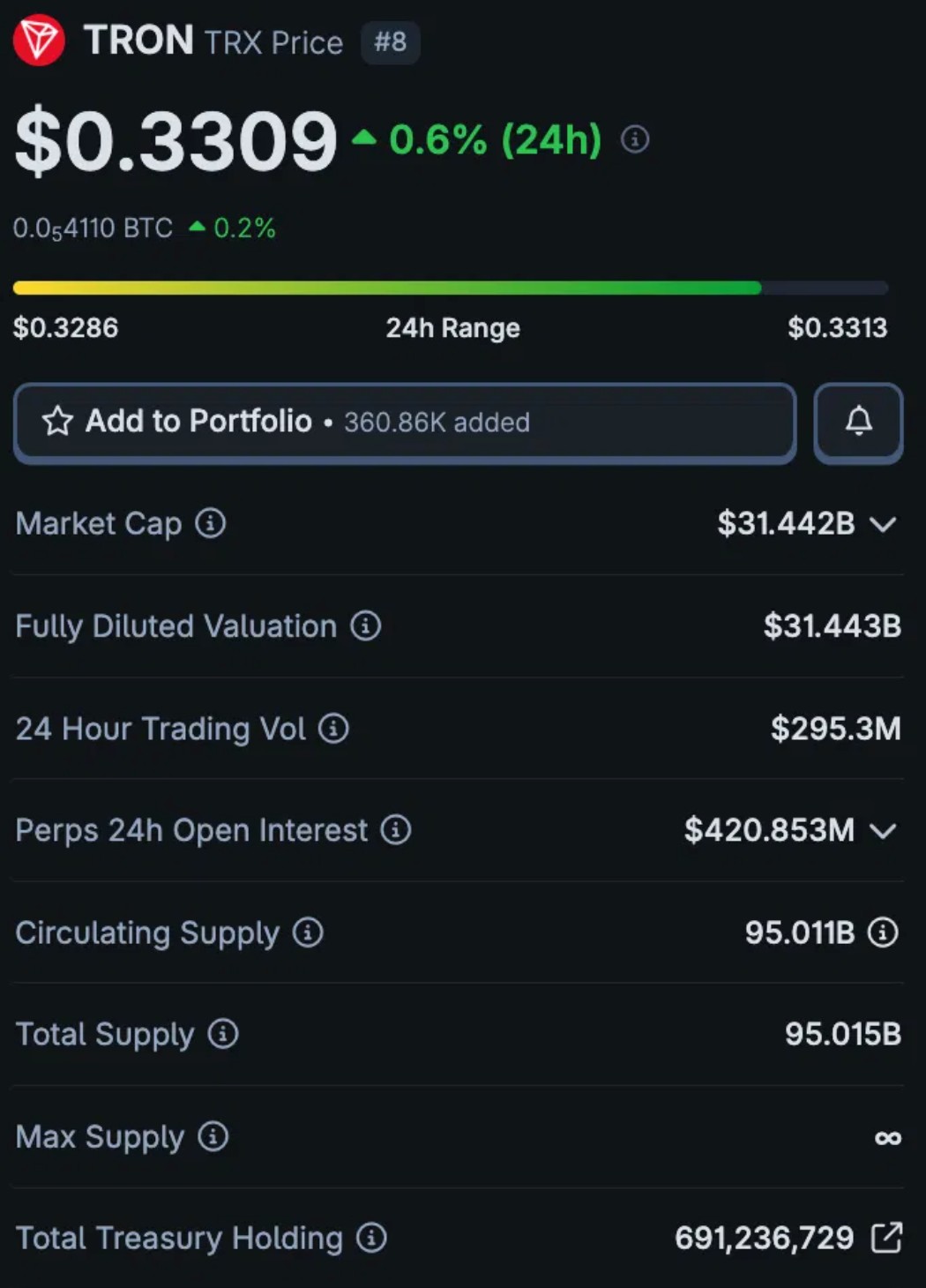Click the 0.6% (24h) change text
The height and width of the screenshot is (1288, 926).
coord(495,139)
